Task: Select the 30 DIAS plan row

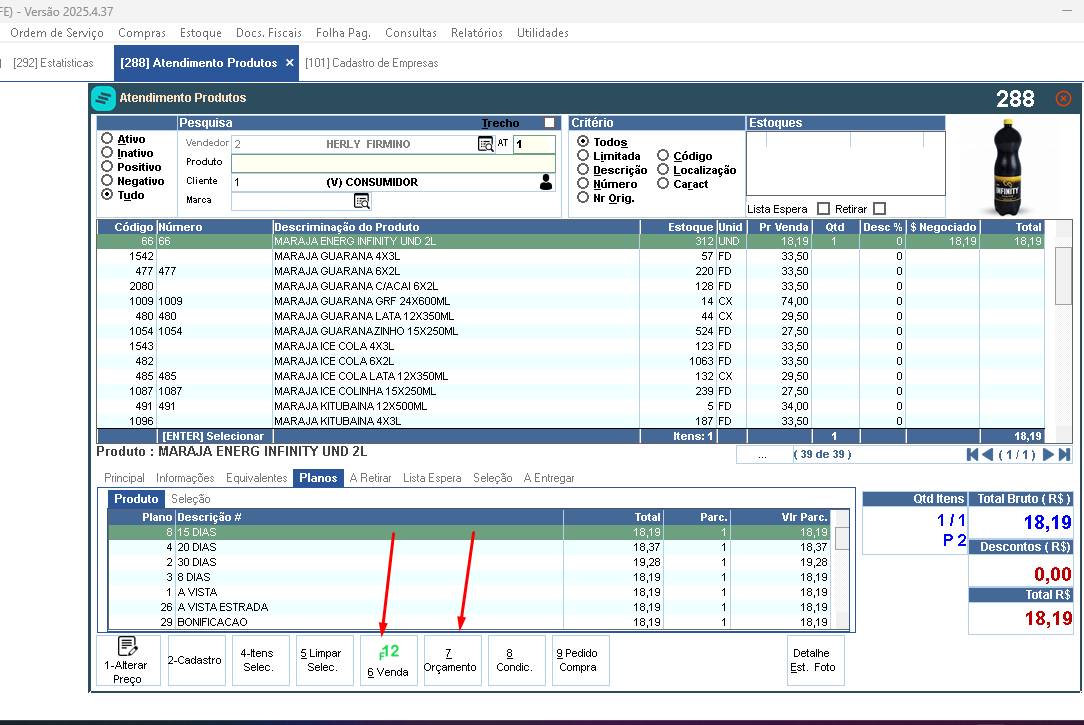Action: tap(471, 562)
